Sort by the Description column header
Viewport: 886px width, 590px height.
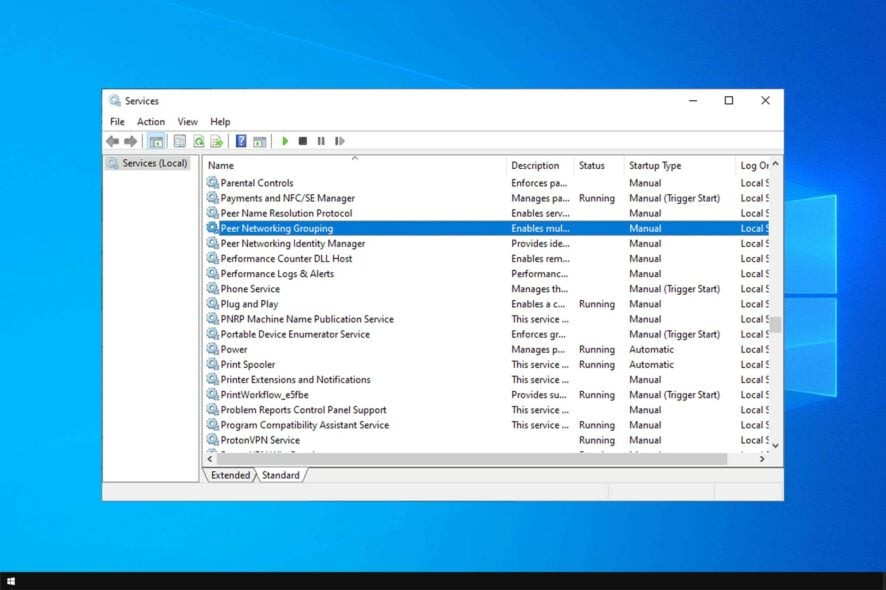(x=540, y=165)
